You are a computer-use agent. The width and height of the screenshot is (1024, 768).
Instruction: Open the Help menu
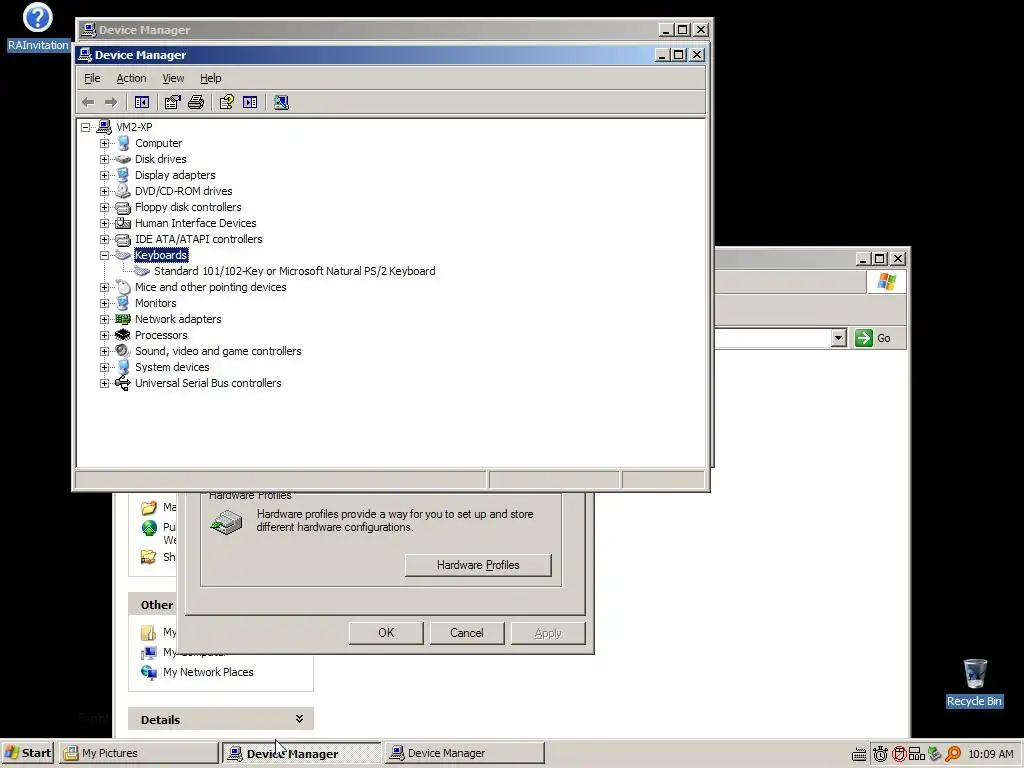210,78
